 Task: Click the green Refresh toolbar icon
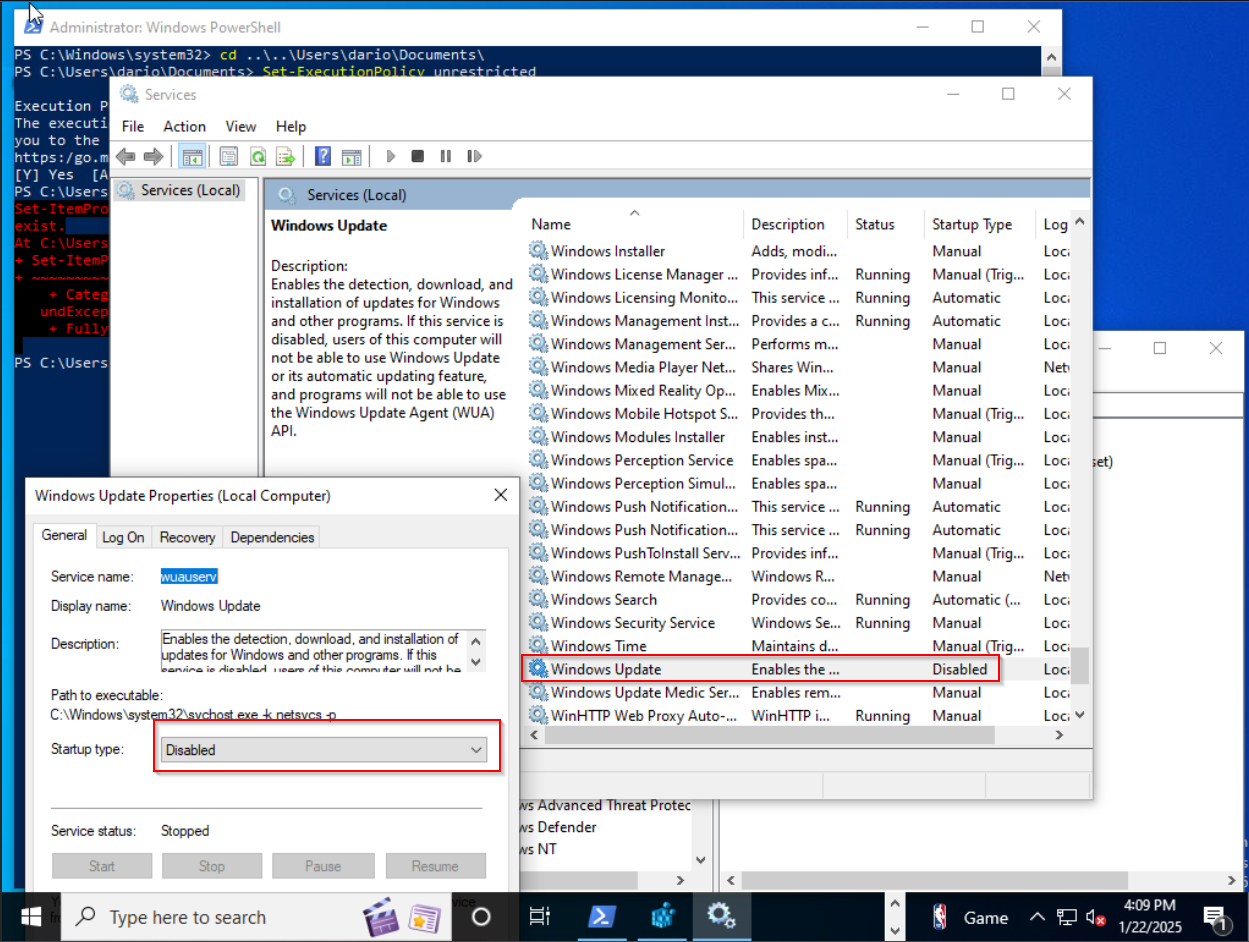(257, 156)
